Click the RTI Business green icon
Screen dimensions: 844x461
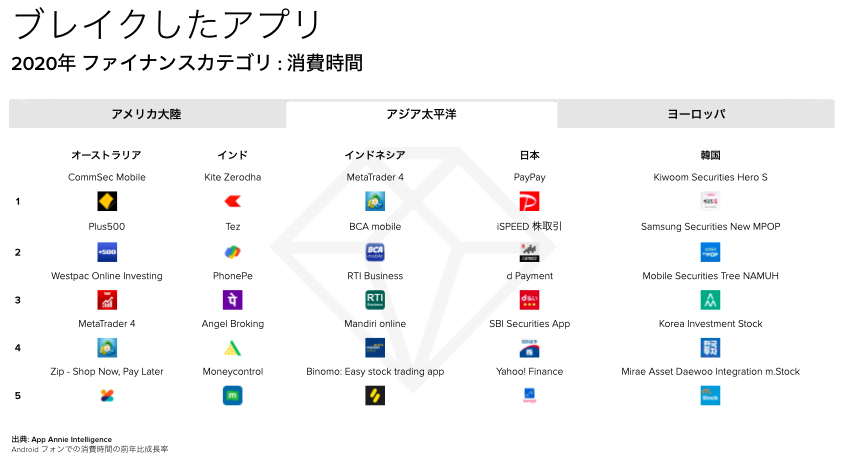point(375,300)
